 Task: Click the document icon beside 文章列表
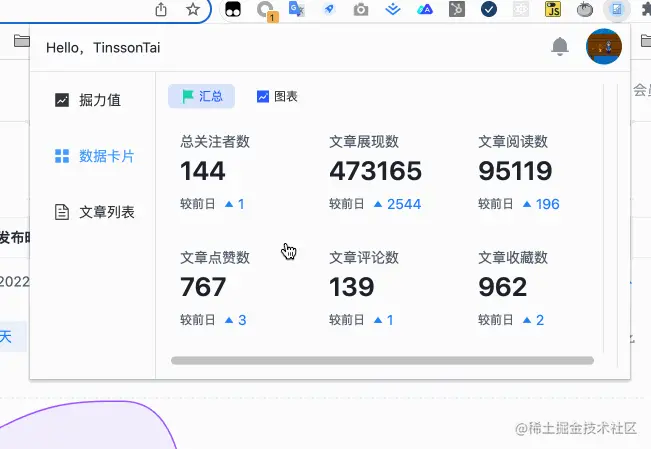pyautogui.click(x=62, y=212)
